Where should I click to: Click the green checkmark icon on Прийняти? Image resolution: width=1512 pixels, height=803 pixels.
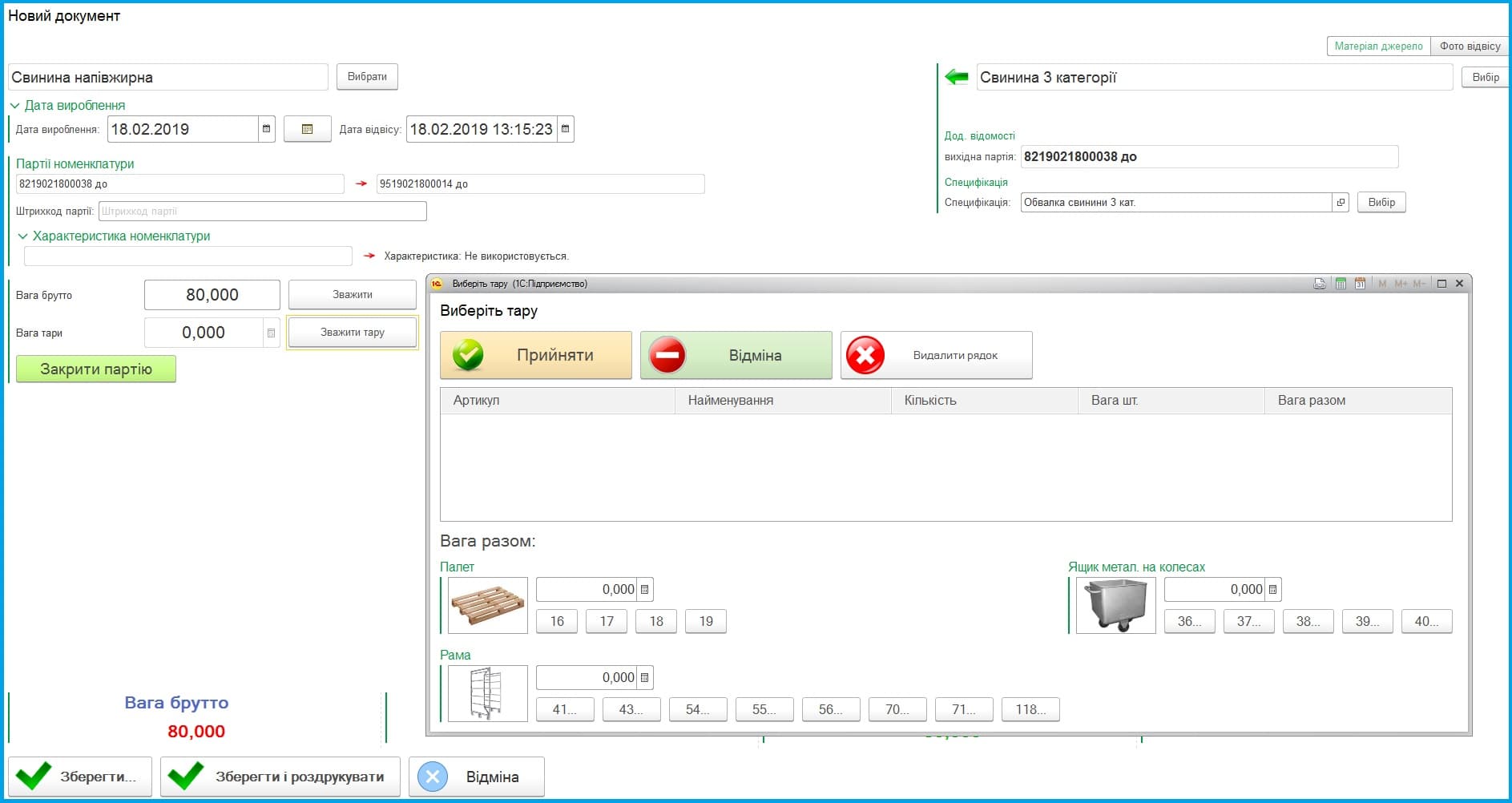point(468,355)
